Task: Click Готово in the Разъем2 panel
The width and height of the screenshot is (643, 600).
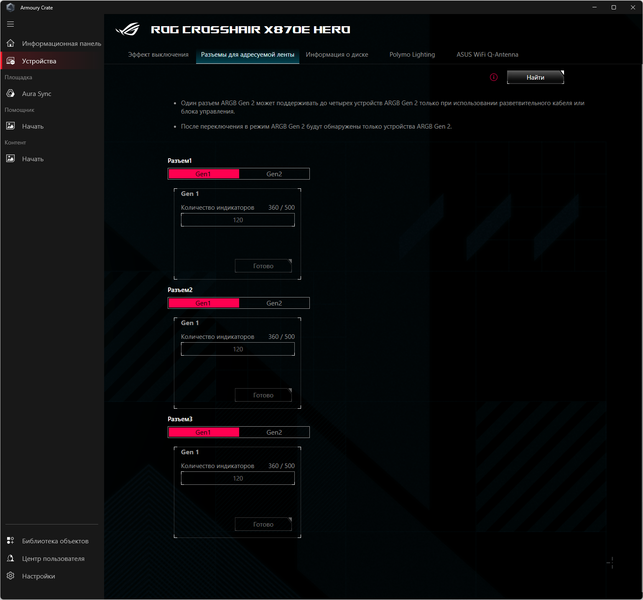Action: click(x=263, y=395)
